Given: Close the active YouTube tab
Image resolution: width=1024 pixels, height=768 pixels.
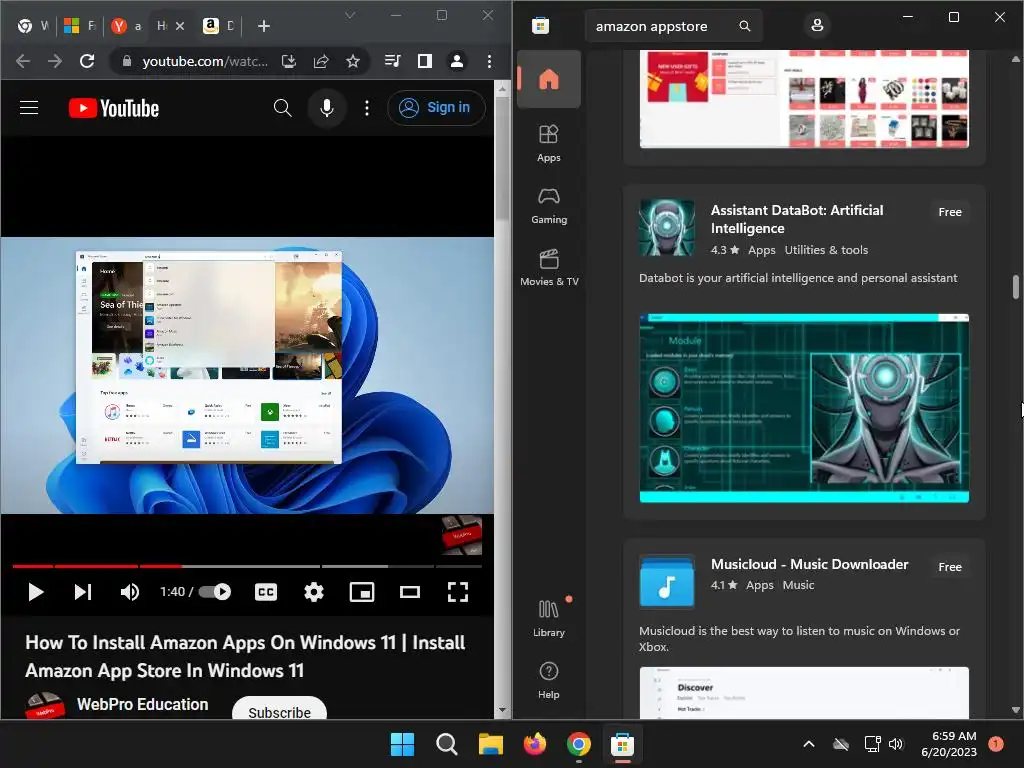Looking at the screenshot, I should point(180,26).
